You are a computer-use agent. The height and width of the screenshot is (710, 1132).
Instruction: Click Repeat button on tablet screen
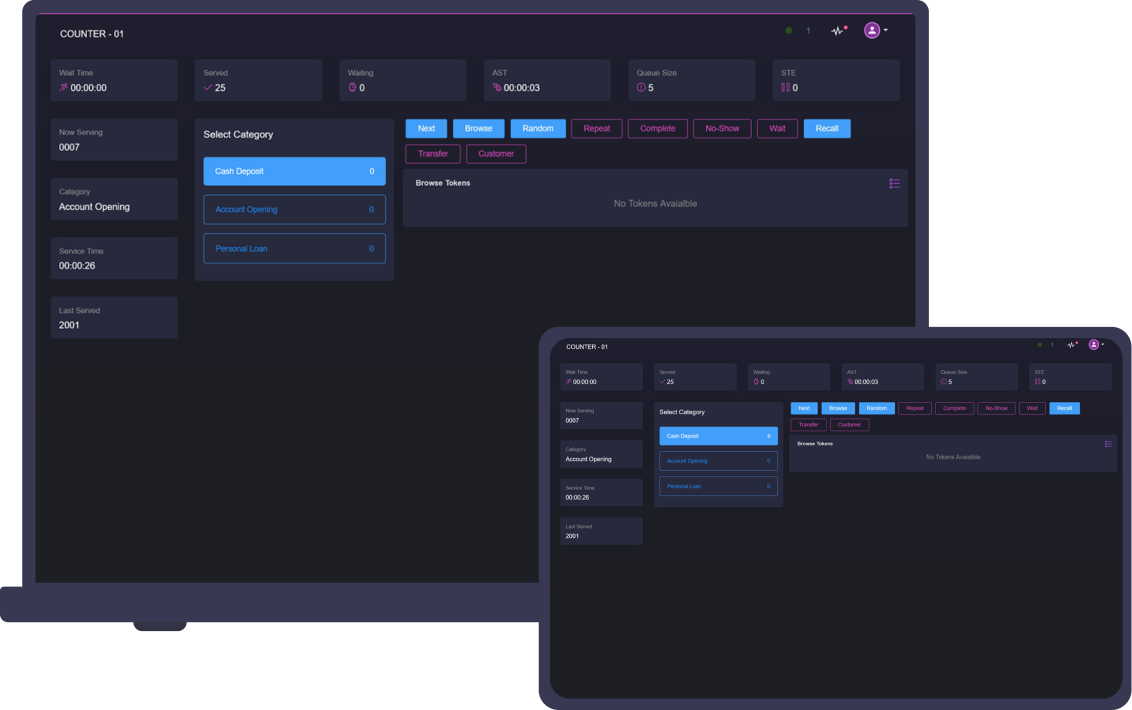click(915, 408)
